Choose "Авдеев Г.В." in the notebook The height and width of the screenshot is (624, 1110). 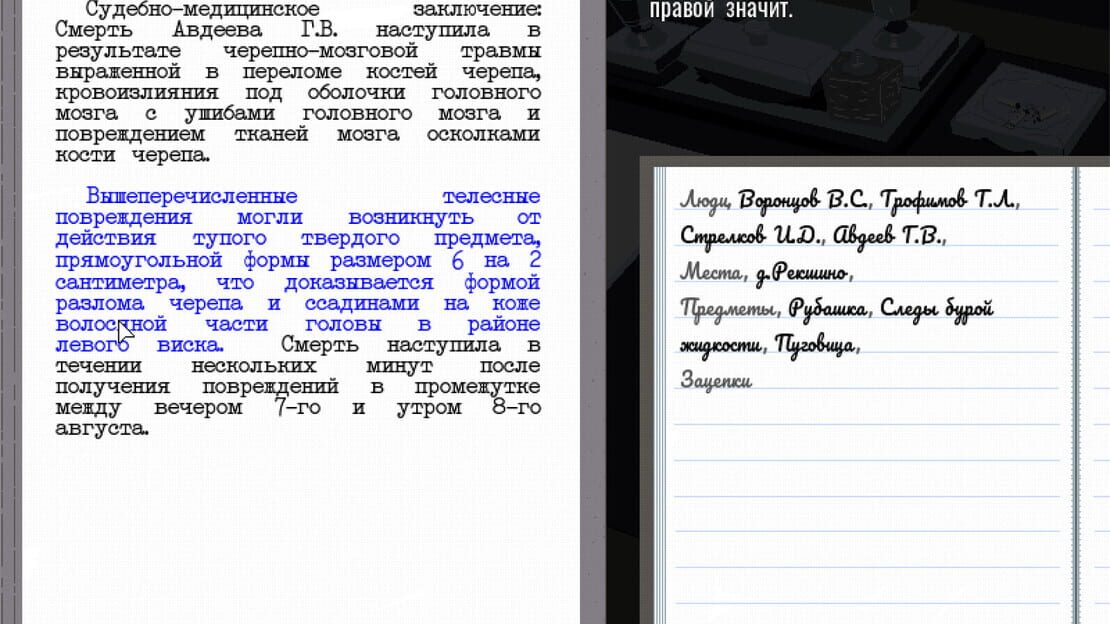pyautogui.click(x=888, y=236)
